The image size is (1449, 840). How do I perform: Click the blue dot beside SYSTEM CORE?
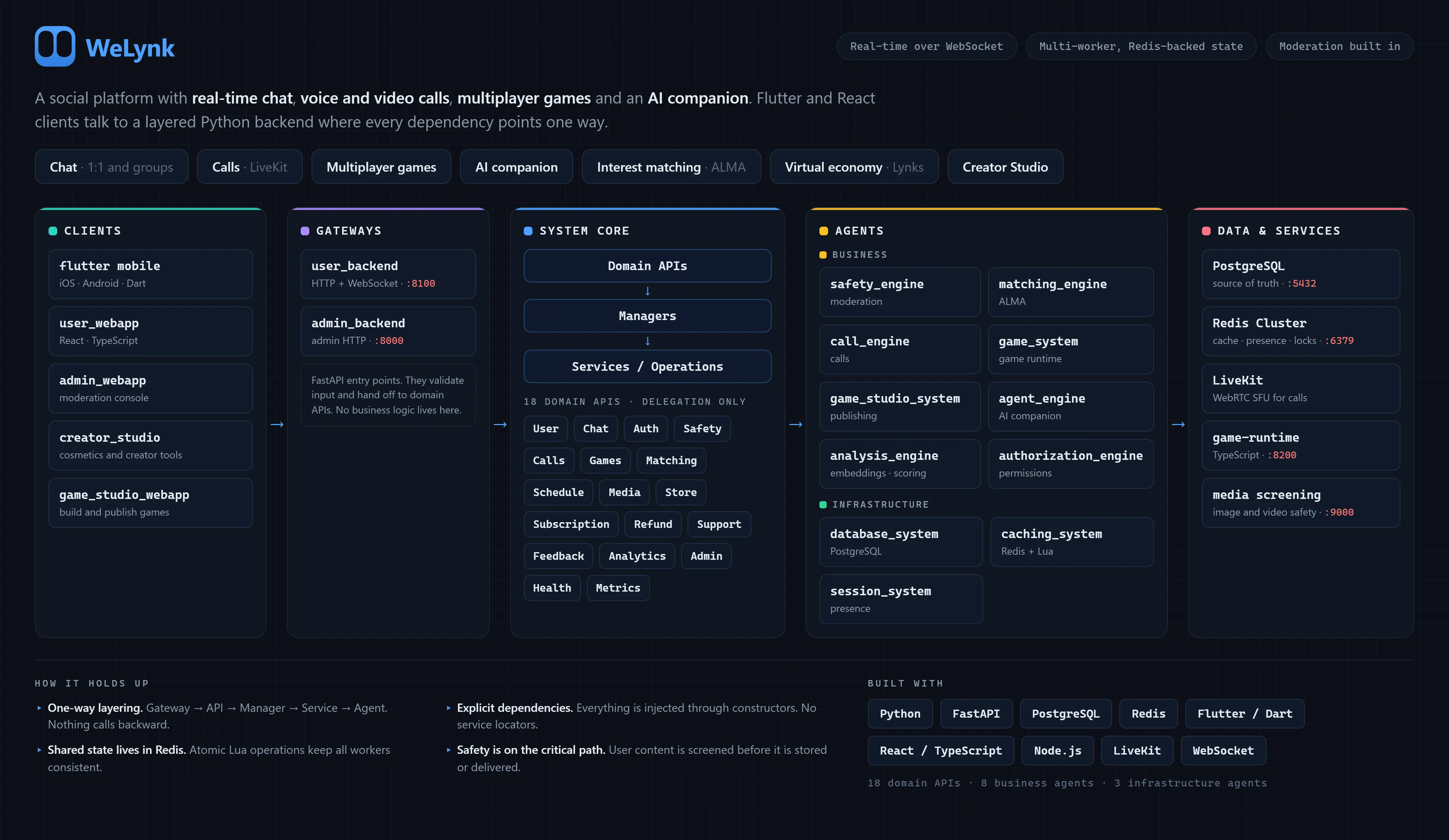coord(528,231)
